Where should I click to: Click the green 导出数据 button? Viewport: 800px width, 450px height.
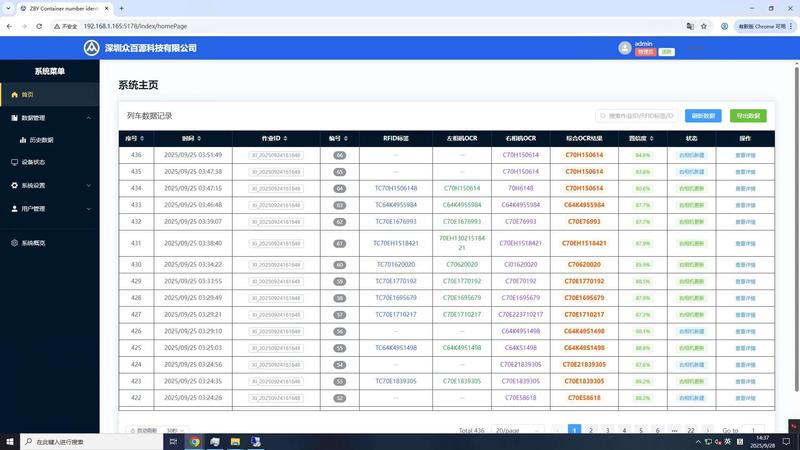tap(748, 116)
